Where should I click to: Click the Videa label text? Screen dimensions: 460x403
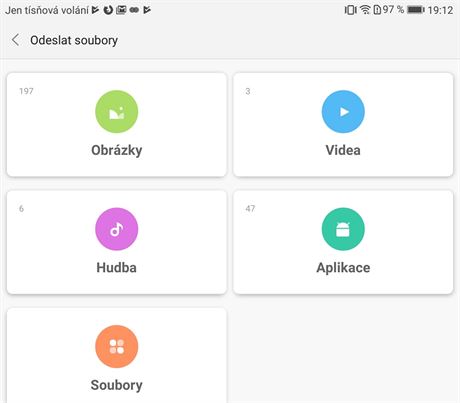(343, 150)
